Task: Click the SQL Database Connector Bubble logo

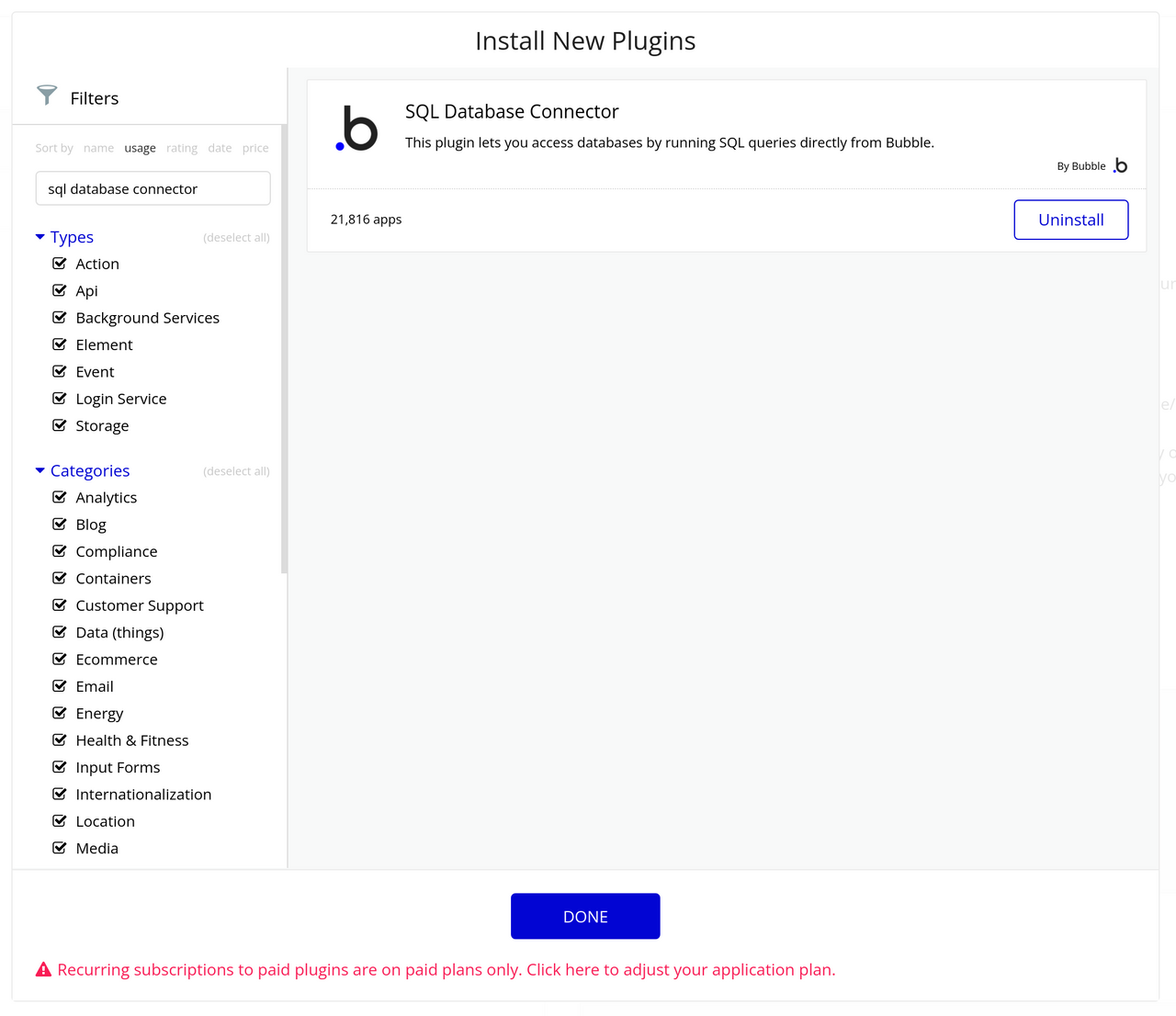Action: tap(356, 129)
